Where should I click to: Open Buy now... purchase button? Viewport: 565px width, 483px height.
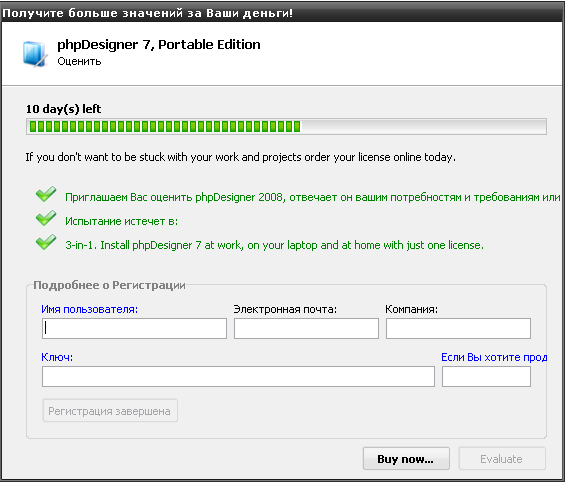tap(406, 459)
